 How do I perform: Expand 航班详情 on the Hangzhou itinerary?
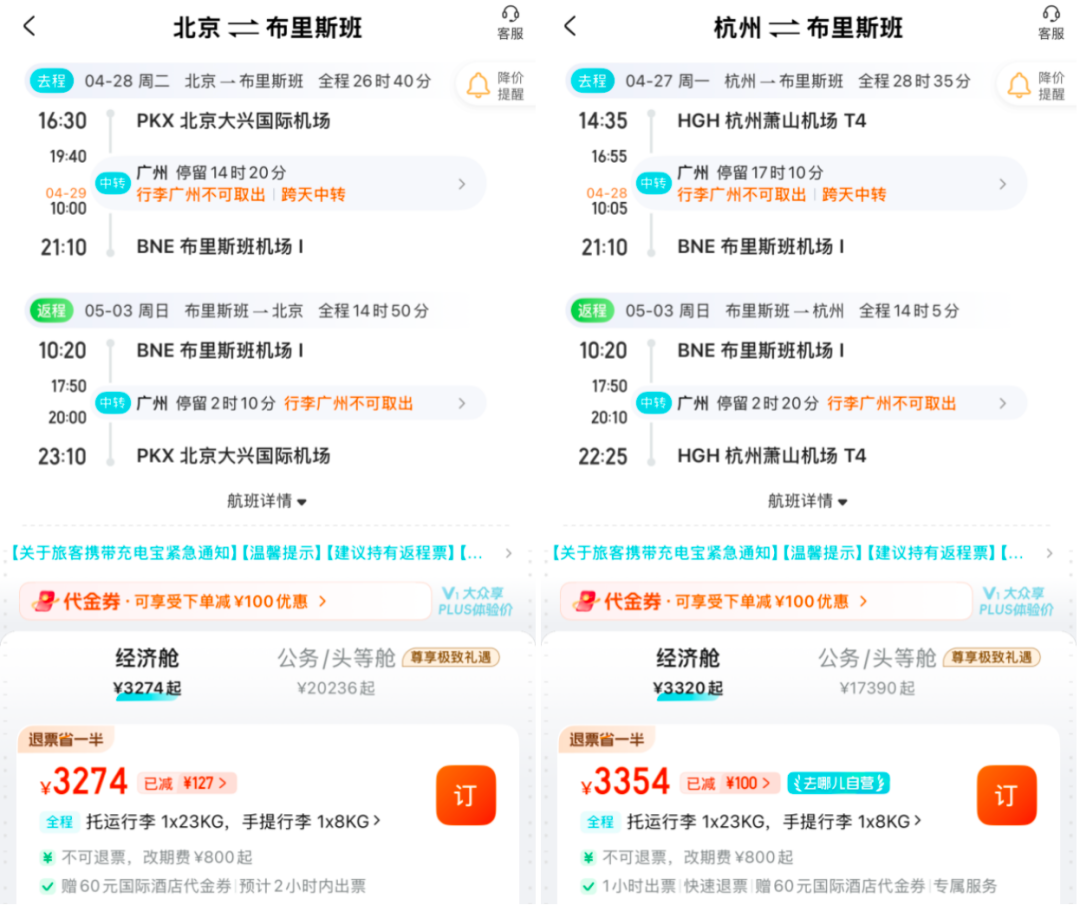pos(808,501)
